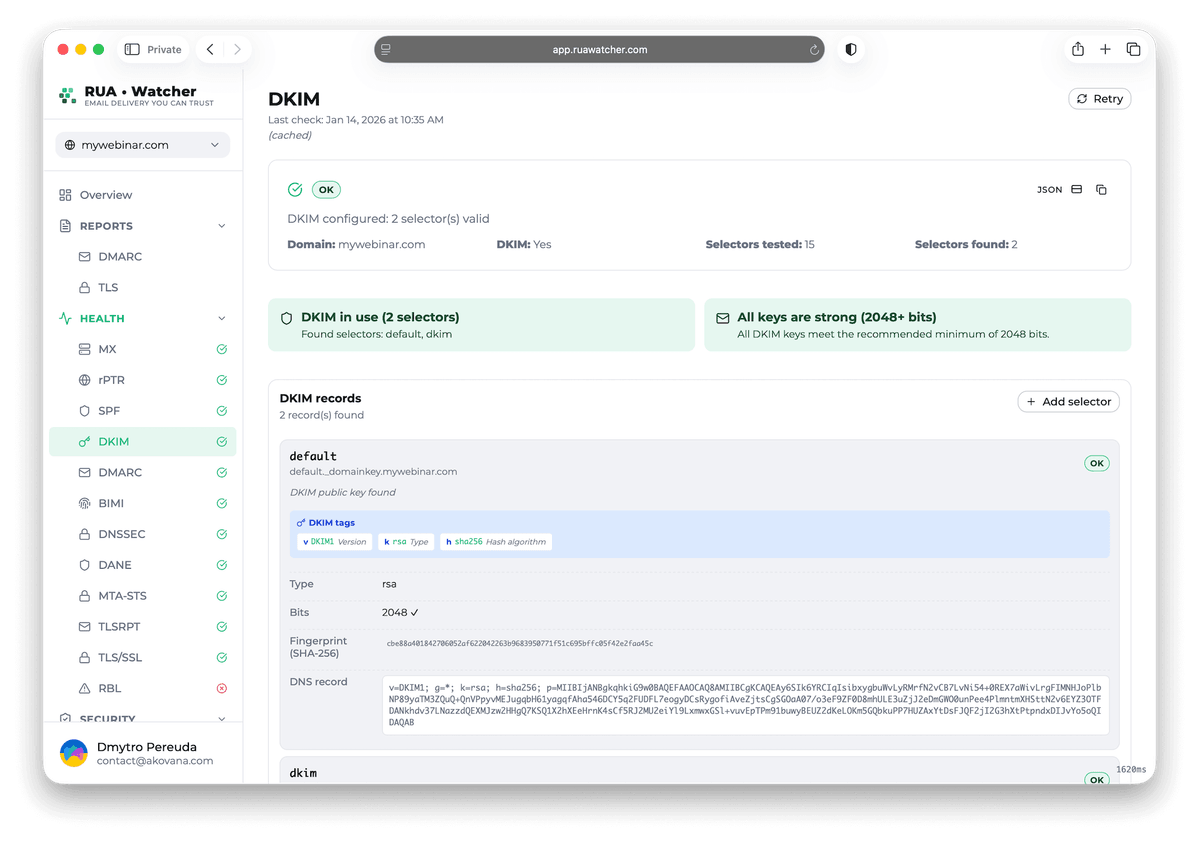Copy the DKIM result using the copy icon

tap(1101, 189)
